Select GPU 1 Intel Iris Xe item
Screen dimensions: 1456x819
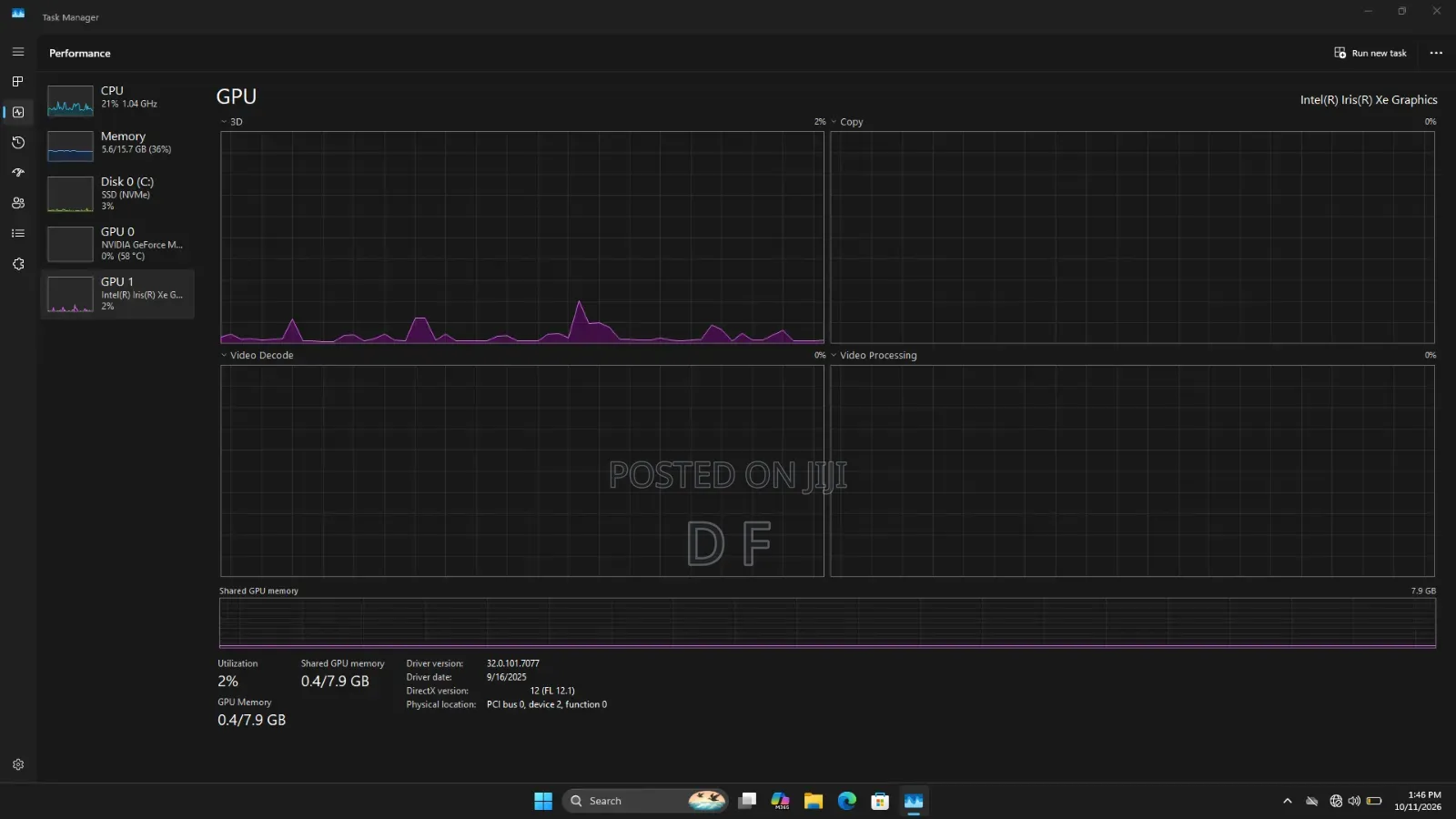pyautogui.click(x=117, y=294)
